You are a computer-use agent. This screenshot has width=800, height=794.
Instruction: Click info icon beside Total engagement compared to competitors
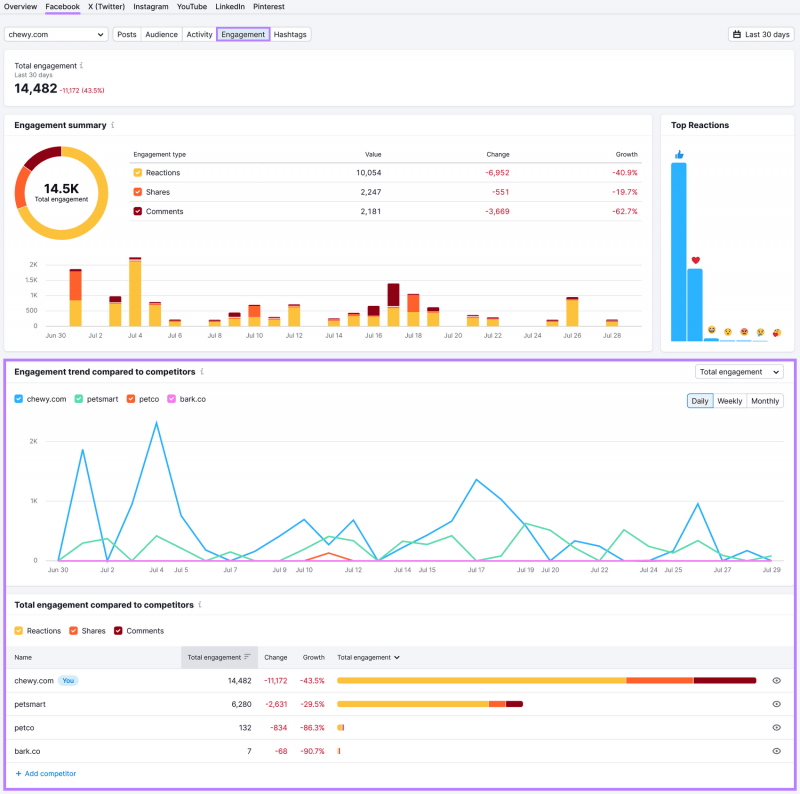click(200, 605)
